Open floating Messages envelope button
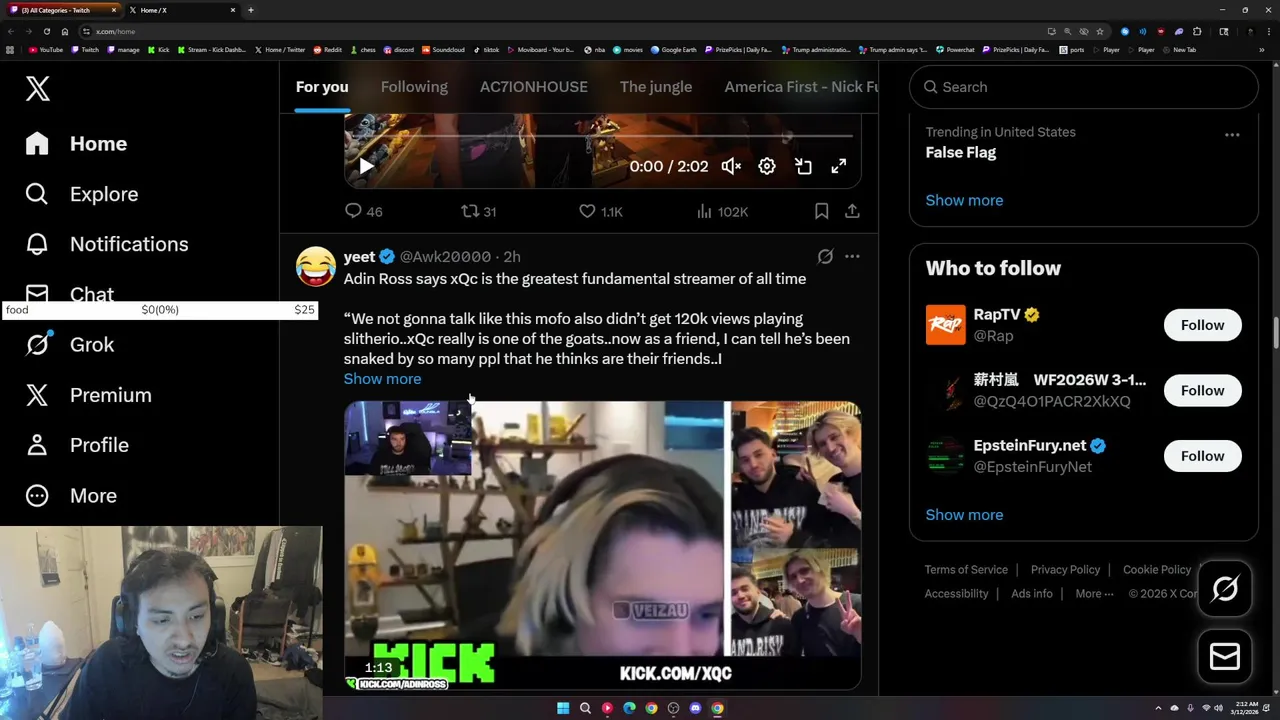1280x720 pixels. [1225, 656]
